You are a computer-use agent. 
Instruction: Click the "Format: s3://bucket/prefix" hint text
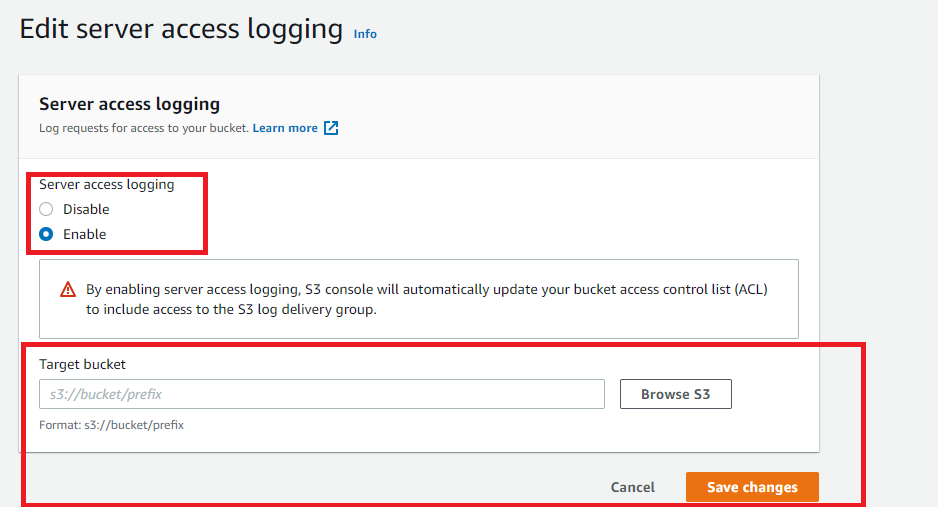click(x=111, y=425)
